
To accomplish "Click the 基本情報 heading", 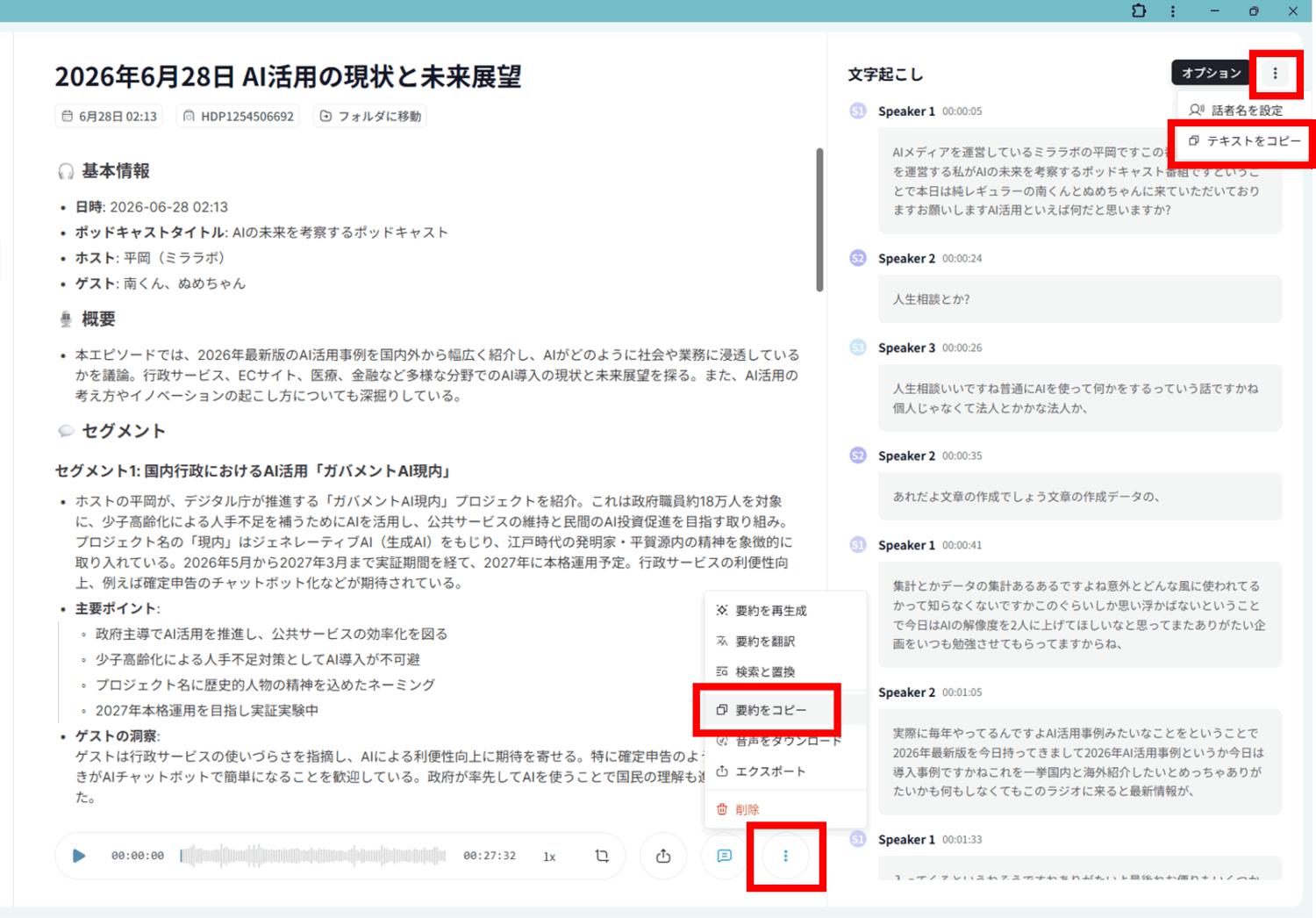I will tap(116, 171).
